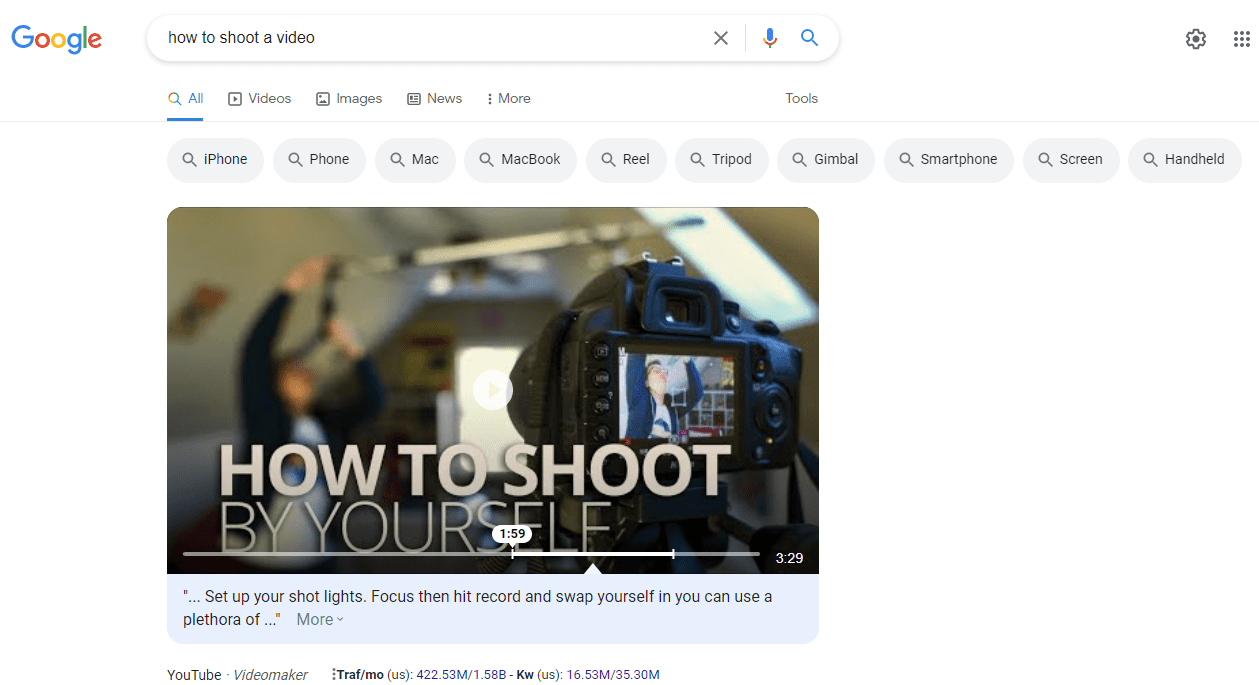Click the YouTube source label
Viewport: 1259px width, 685px height.
coord(194,675)
